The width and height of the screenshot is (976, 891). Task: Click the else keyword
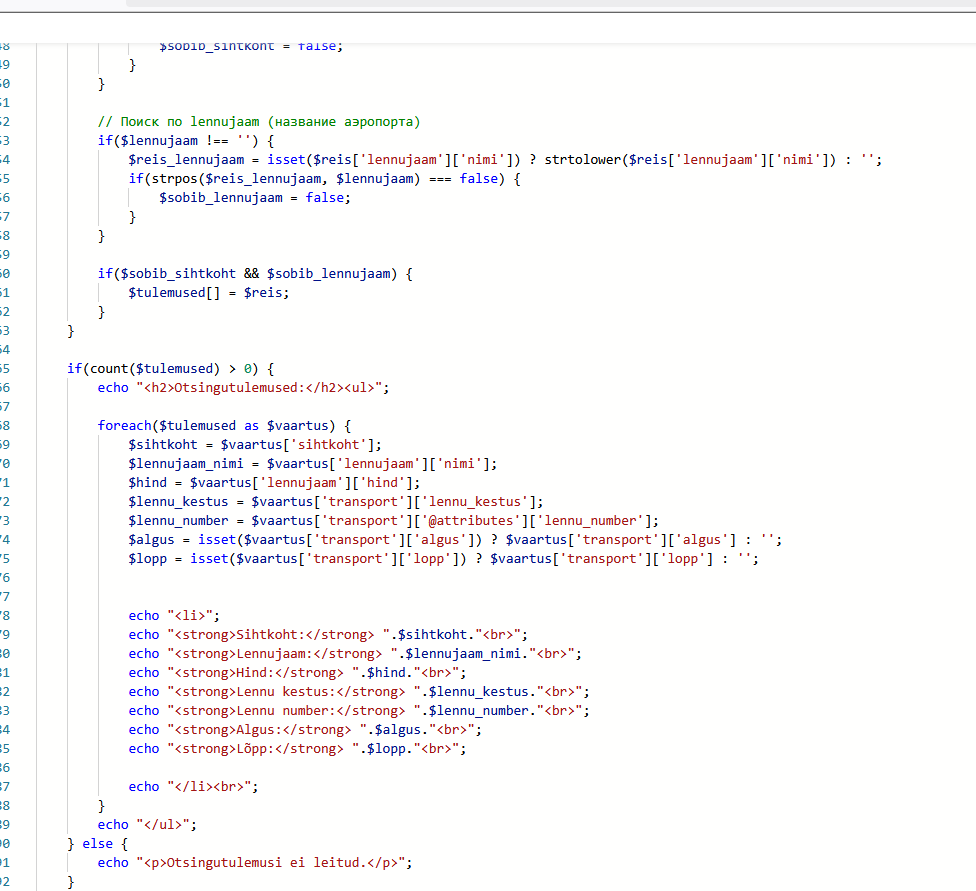click(x=97, y=843)
